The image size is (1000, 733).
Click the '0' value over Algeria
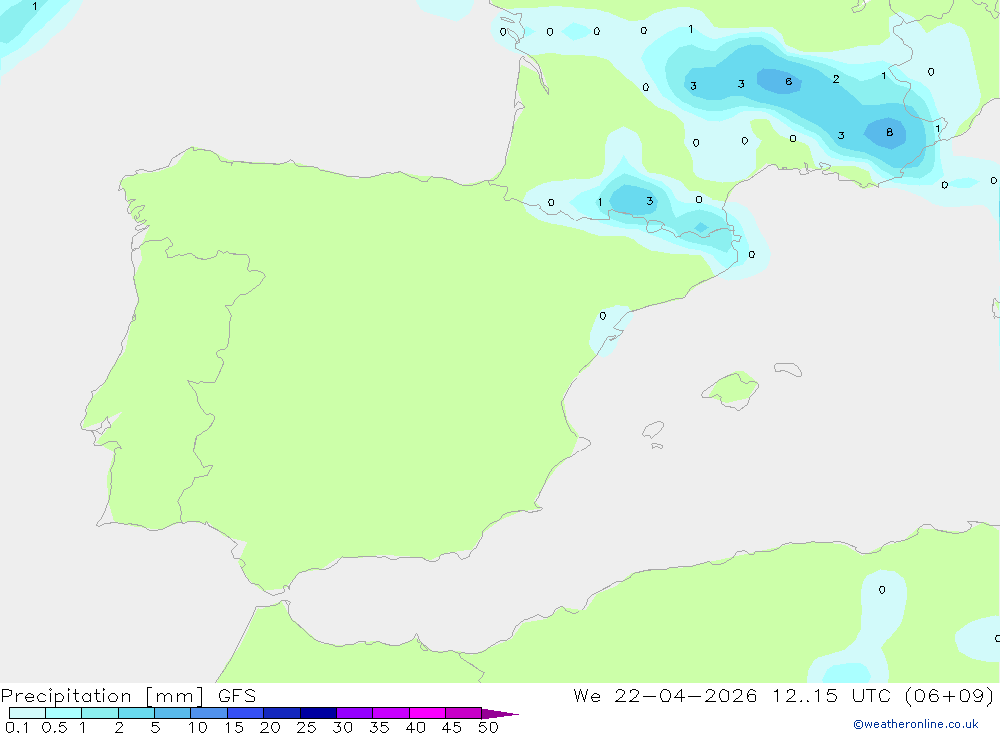[x=881, y=589]
